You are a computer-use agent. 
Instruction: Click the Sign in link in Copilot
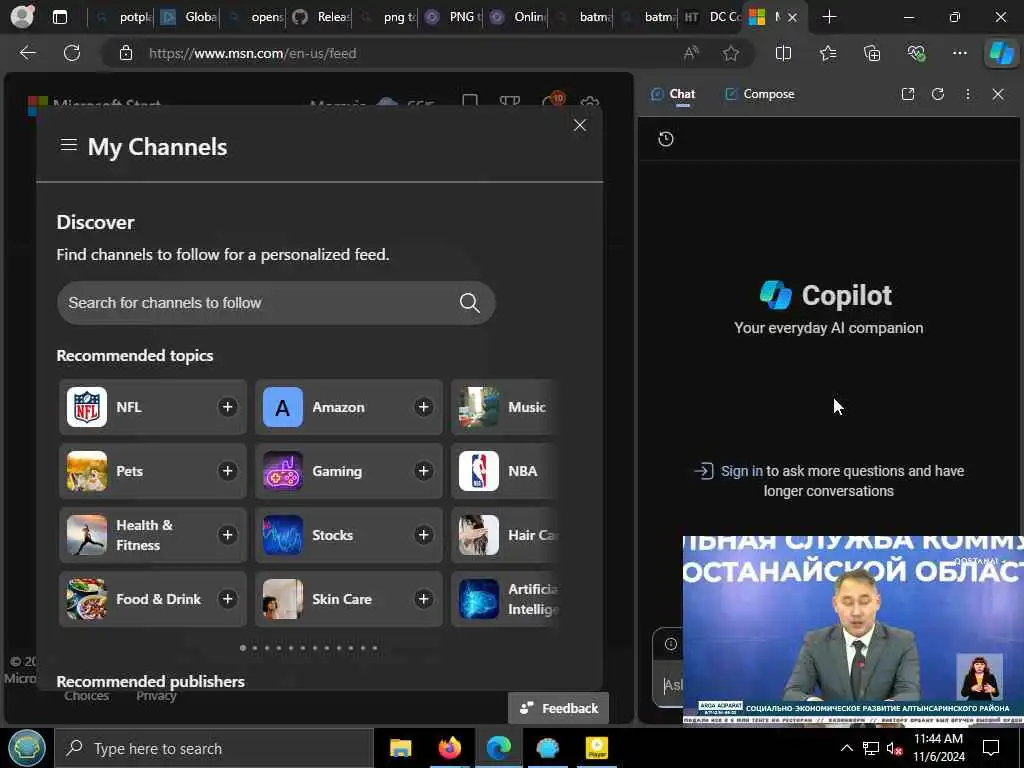(x=741, y=471)
